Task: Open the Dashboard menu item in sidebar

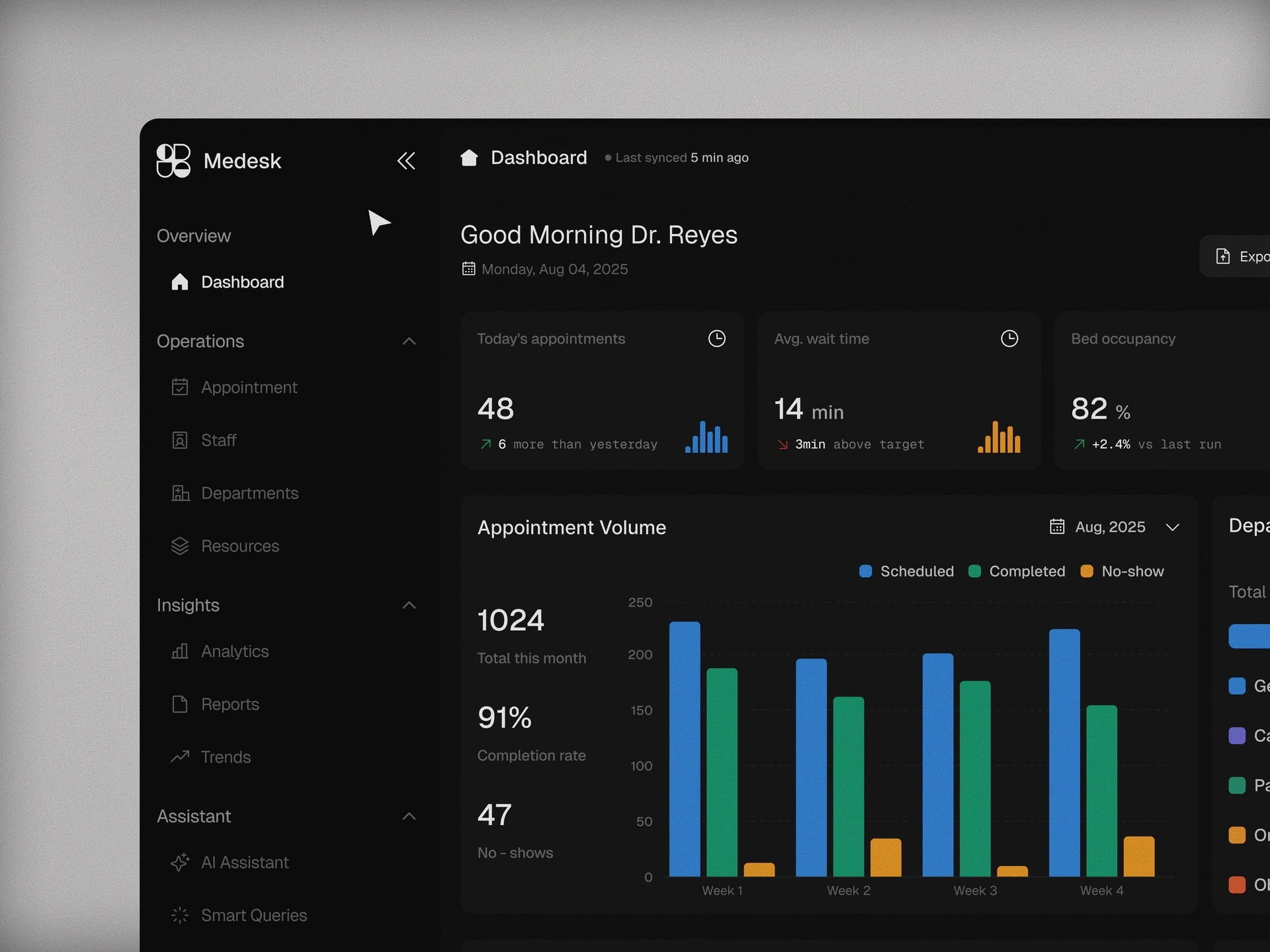Action: pyautogui.click(x=228, y=282)
